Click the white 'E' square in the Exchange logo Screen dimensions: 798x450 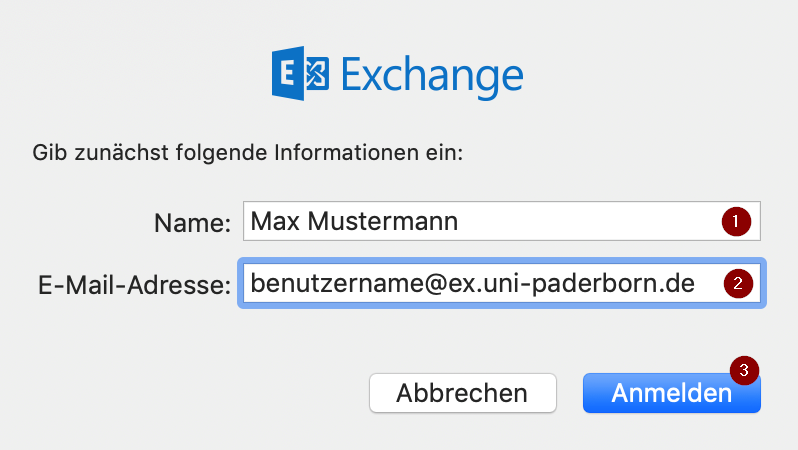click(x=288, y=76)
